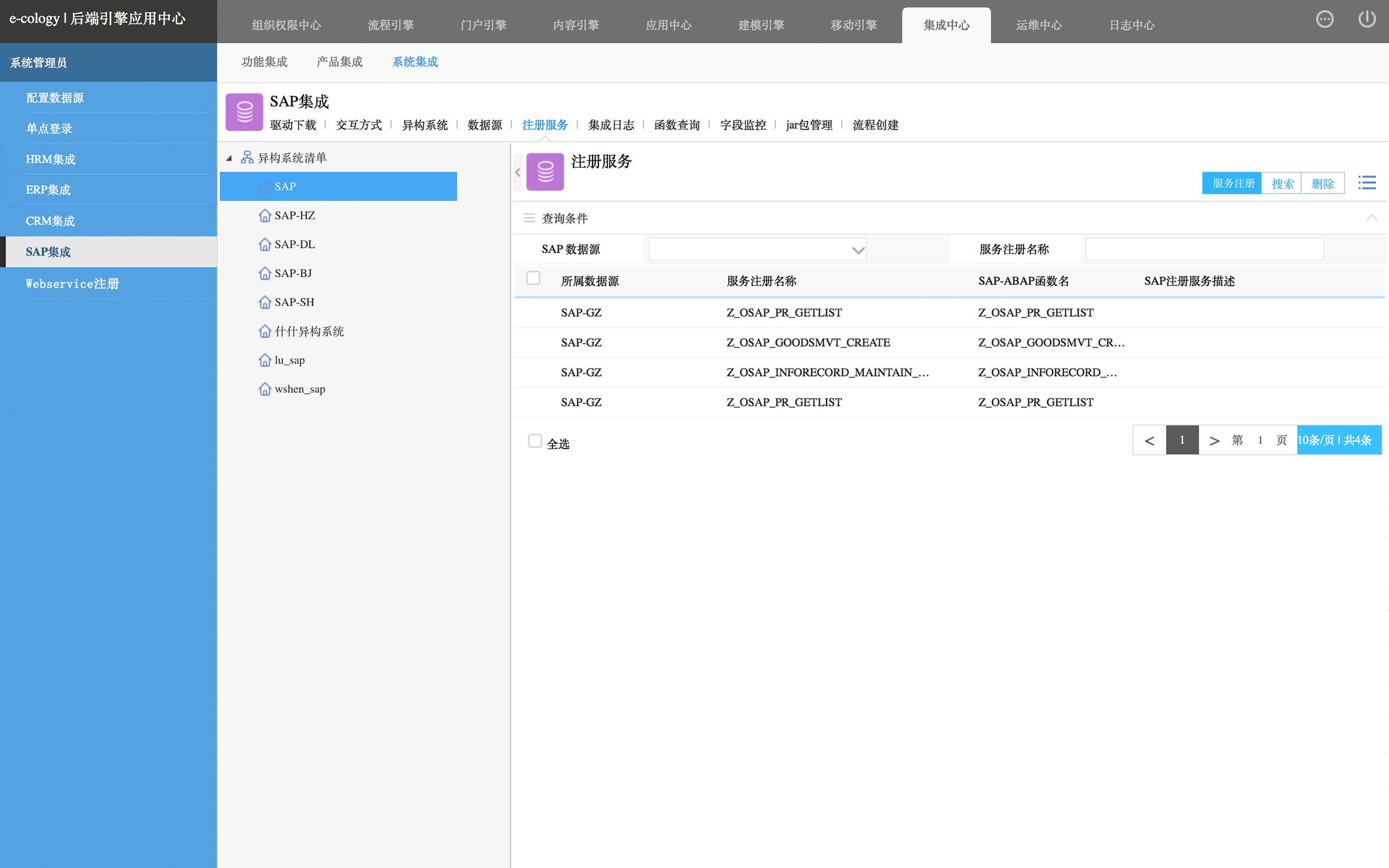Click the house icon next to wshen_sap
The image size is (1389, 868).
[x=265, y=389]
